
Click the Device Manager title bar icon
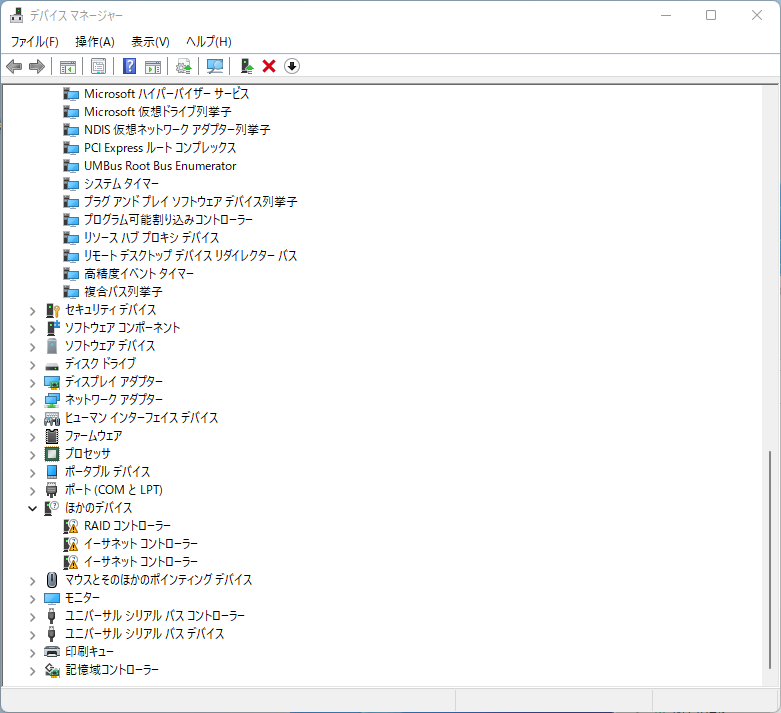(x=16, y=15)
